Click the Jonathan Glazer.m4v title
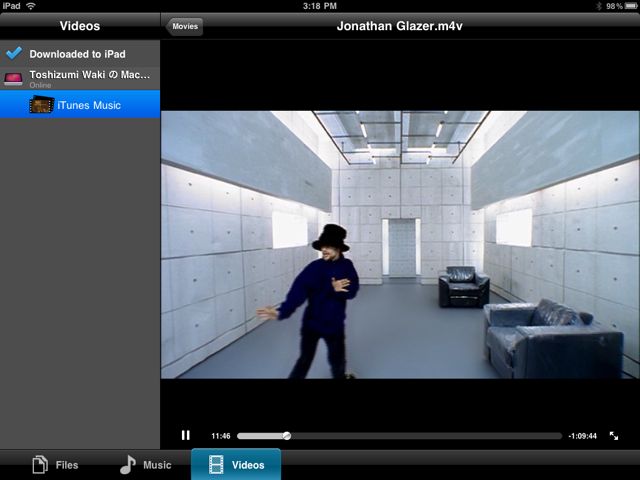This screenshot has width=640, height=480. (400, 26)
